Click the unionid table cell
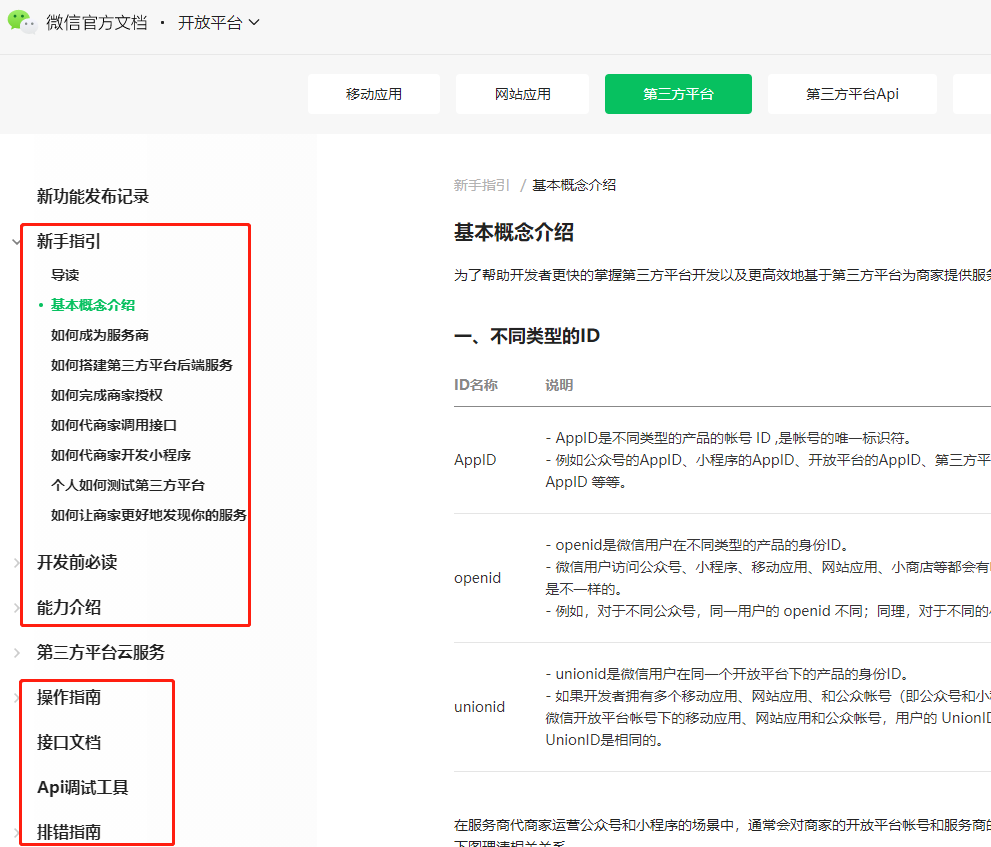The width and height of the screenshot is (991, 847). pyautogui.click(x=479, y=707)
